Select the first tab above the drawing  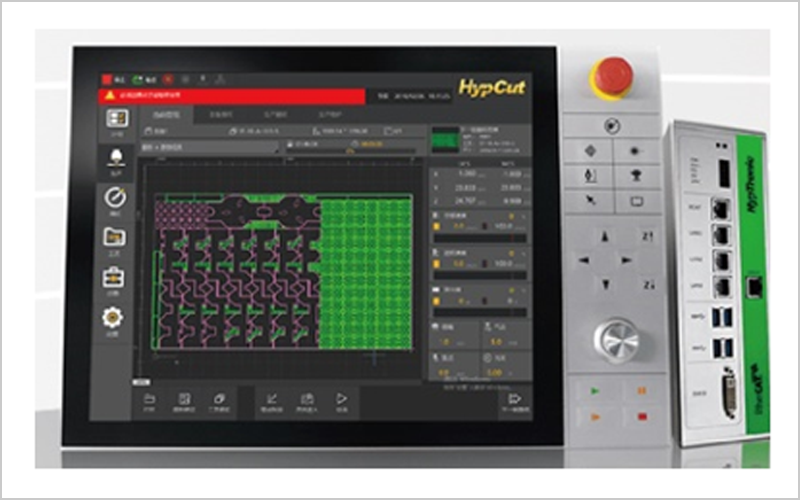[166, 115]
